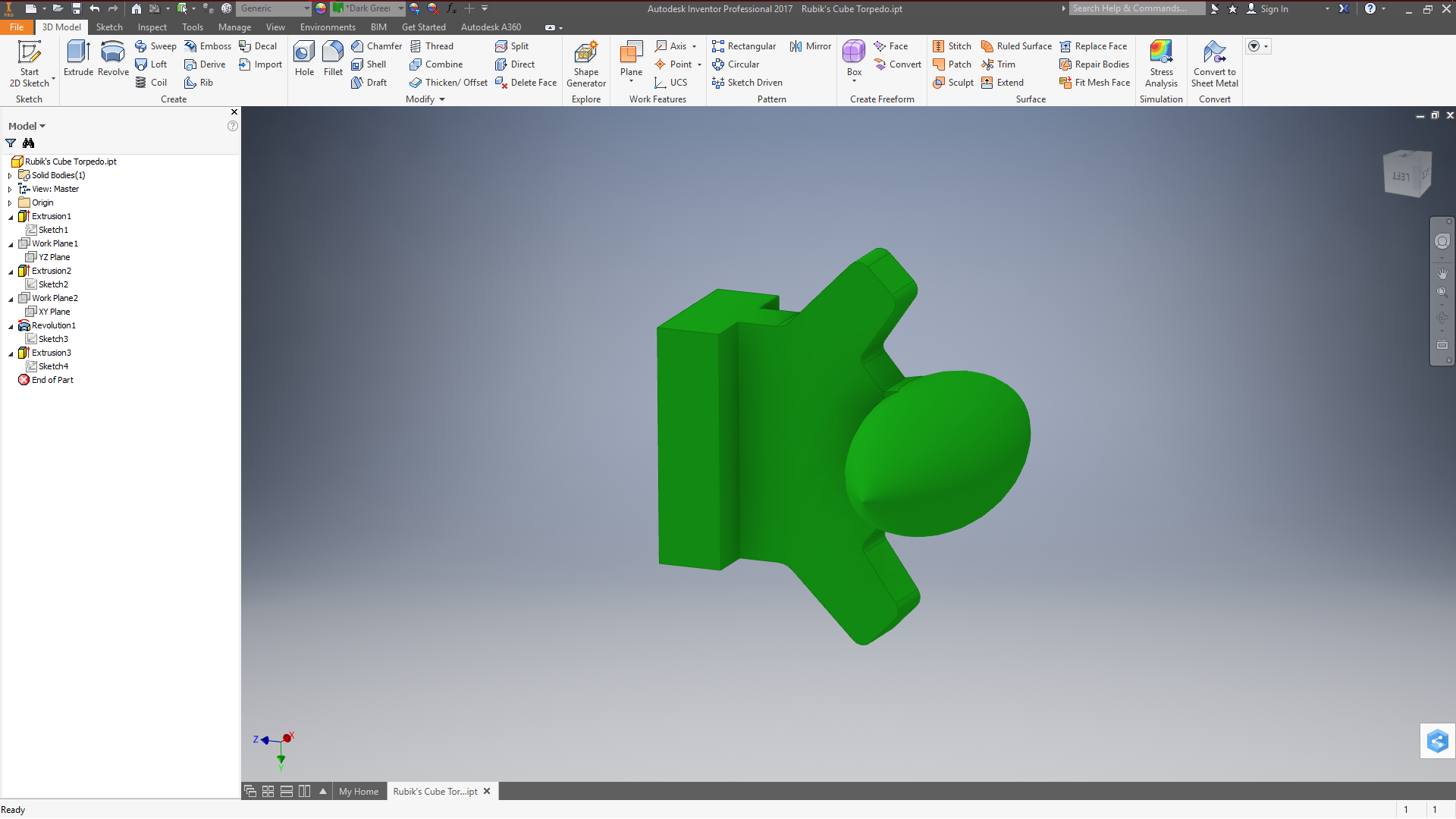Viewport: 1456px width, 819px height.
Task: Create a Work Plane
Action: coord(631,58)
